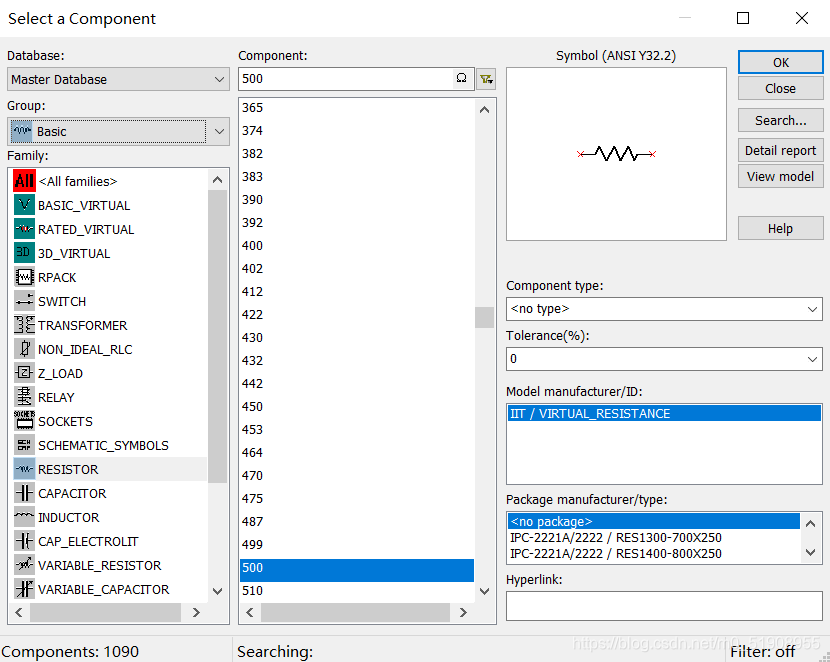The width and height of the screenshot is (830, 662).
Task: Select component value 400
Action: (357, 246)
